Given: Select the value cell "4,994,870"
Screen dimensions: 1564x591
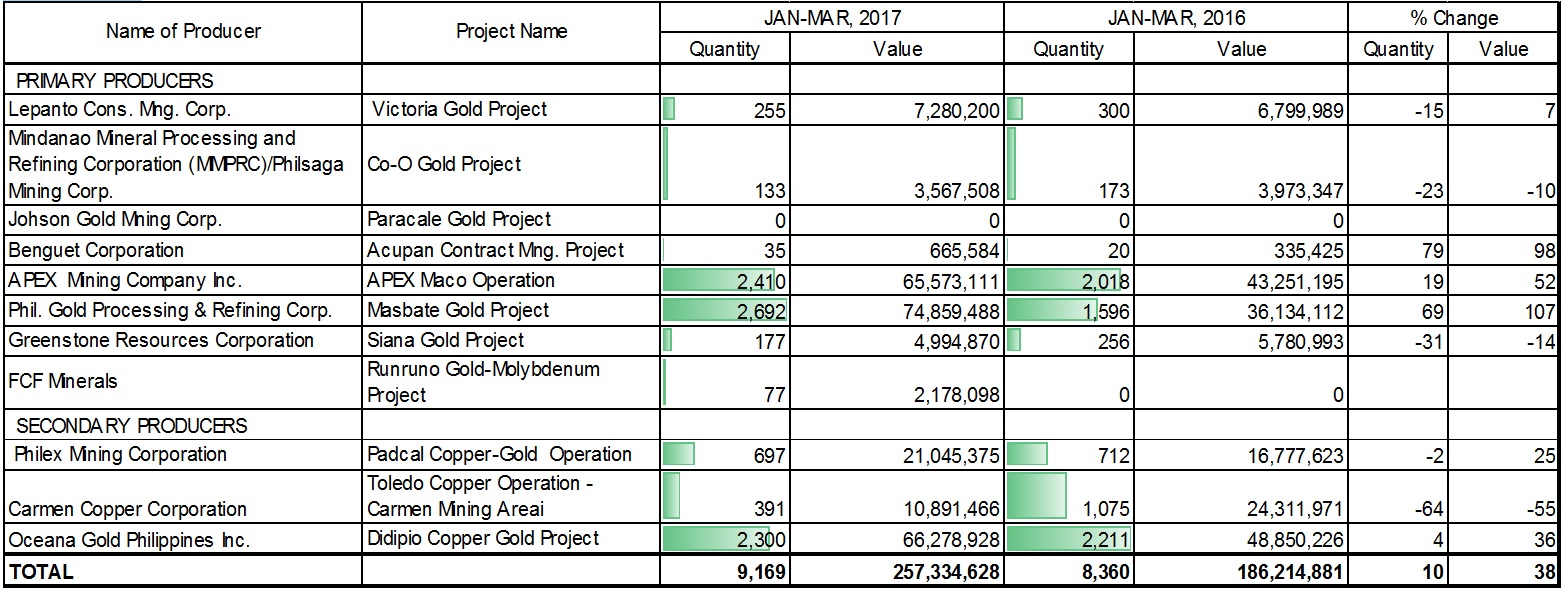Looking at the screenshot, I should (x=896, y=341).
